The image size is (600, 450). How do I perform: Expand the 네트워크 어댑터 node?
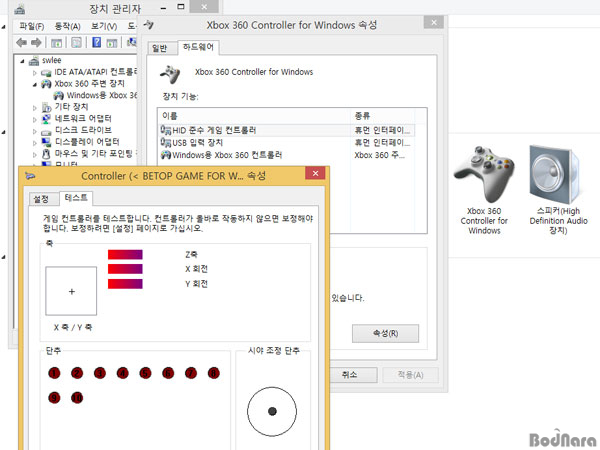tap(34, 120)
